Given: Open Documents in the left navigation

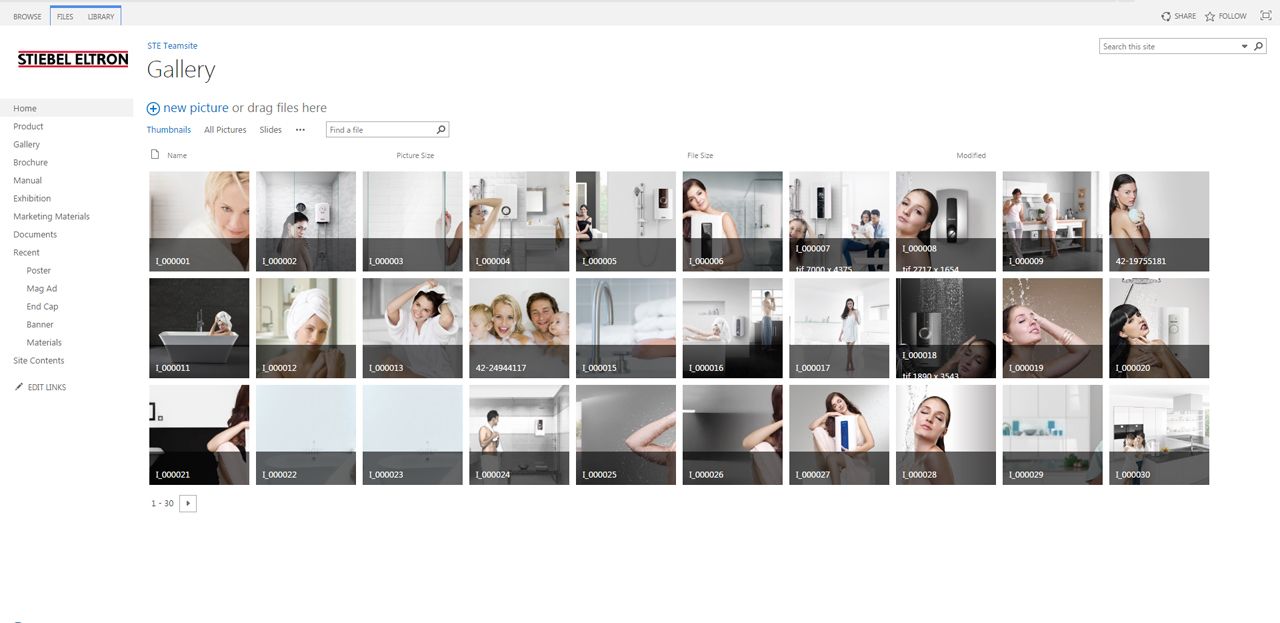Looking at the screenshot, I should (35, 234).
